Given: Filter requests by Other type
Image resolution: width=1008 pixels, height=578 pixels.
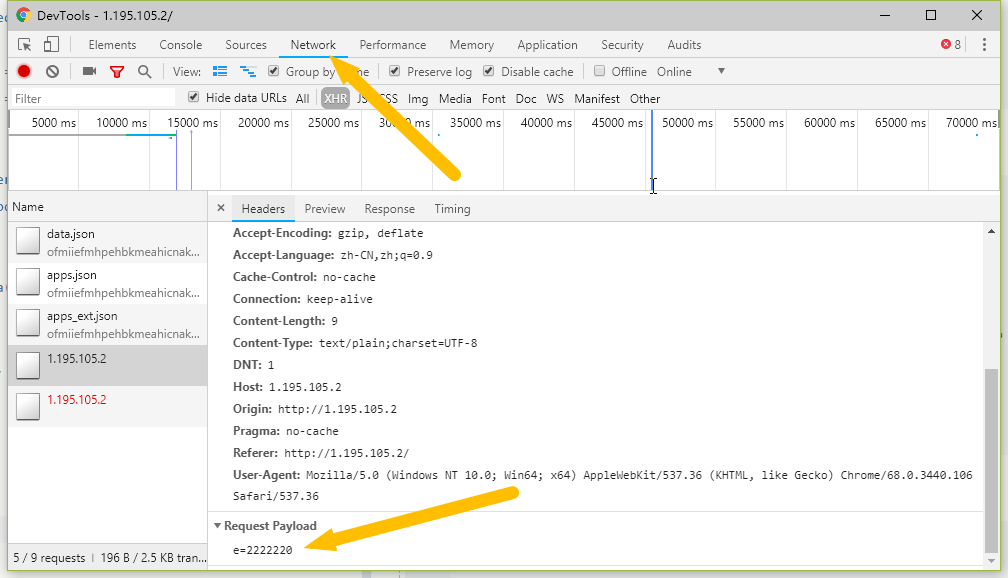Looking at the screenshot, I should pos(645,98).
